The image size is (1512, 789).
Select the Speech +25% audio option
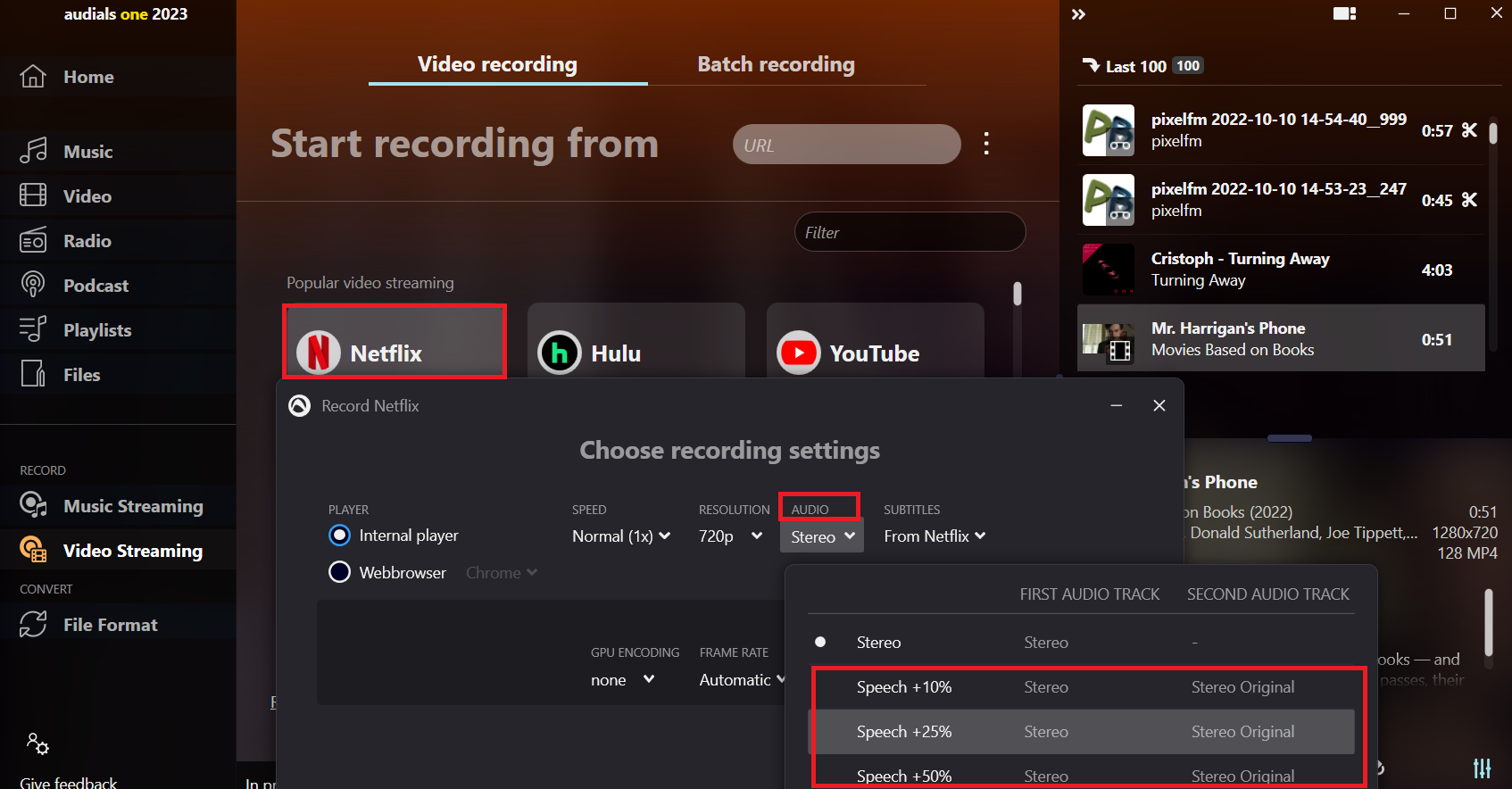tap(1081, 732)
